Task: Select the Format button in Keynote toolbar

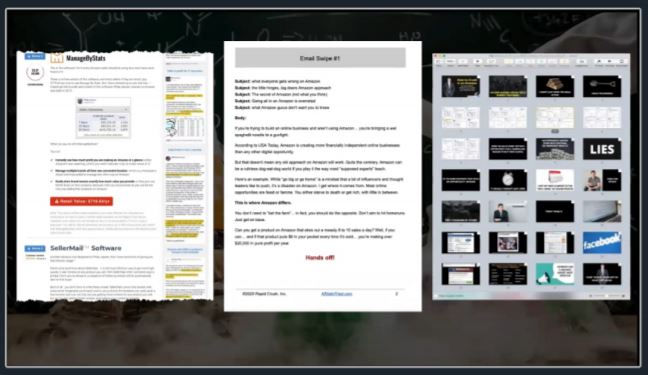Action: click(598, 62)
